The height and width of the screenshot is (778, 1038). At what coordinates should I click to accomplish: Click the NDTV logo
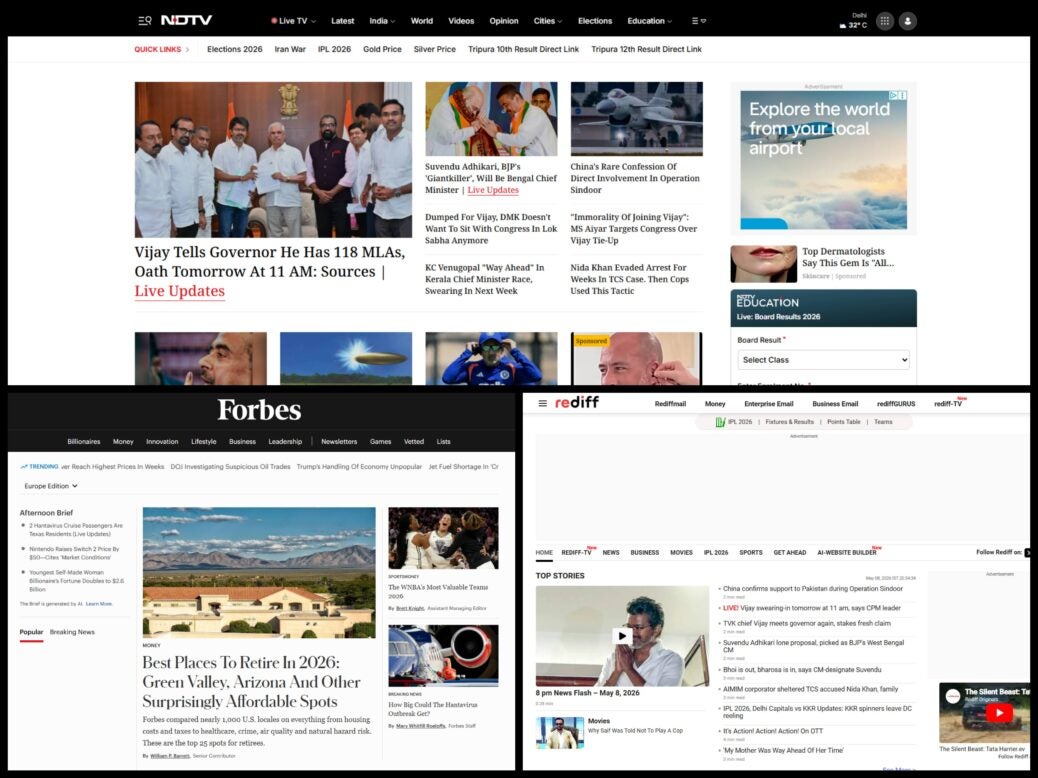pyautogui.click(x=187, y=21)
